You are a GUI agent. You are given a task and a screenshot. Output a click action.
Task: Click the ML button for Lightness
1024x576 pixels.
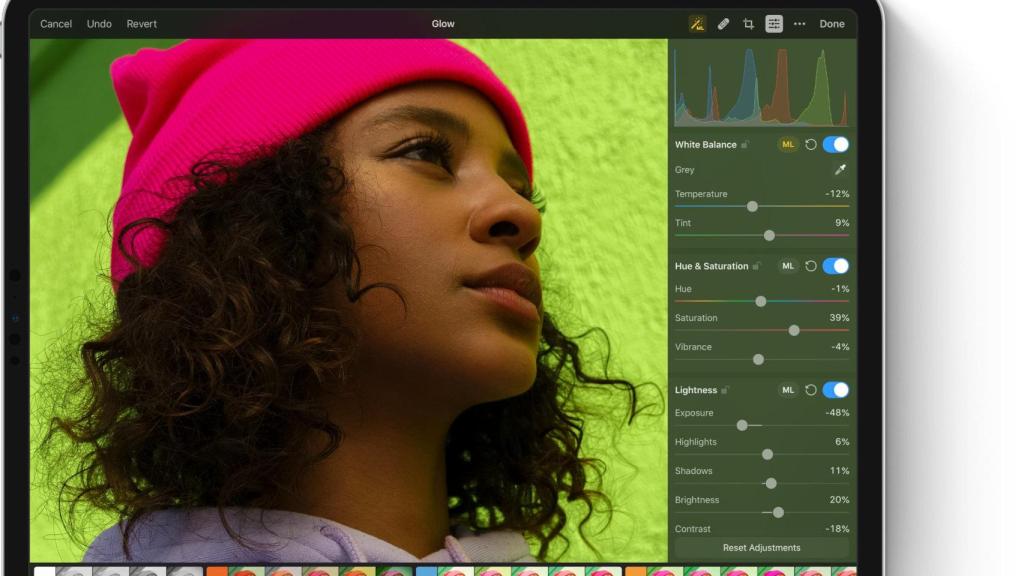[789, 389]
